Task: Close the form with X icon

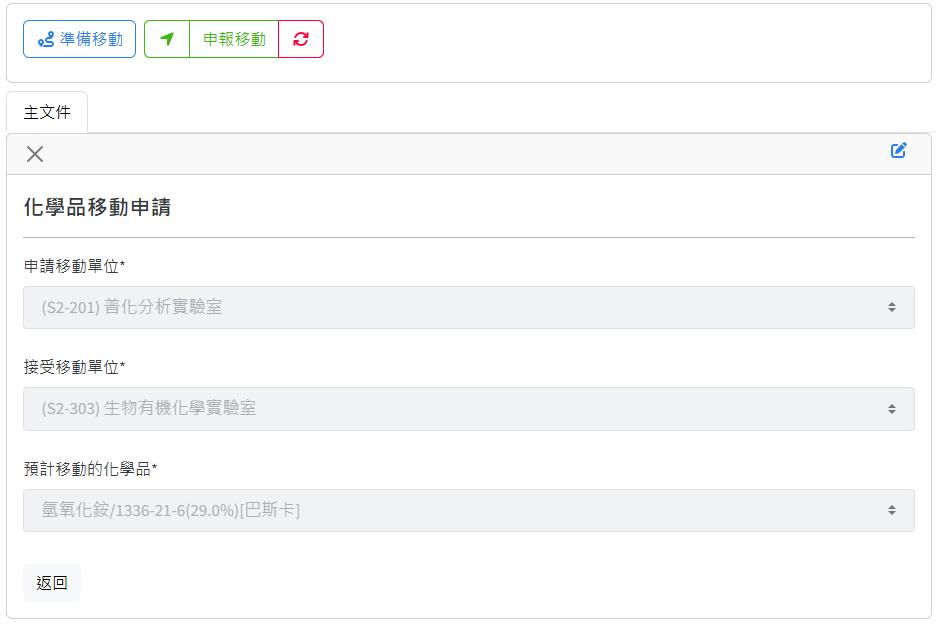Action: click(35, 154)
